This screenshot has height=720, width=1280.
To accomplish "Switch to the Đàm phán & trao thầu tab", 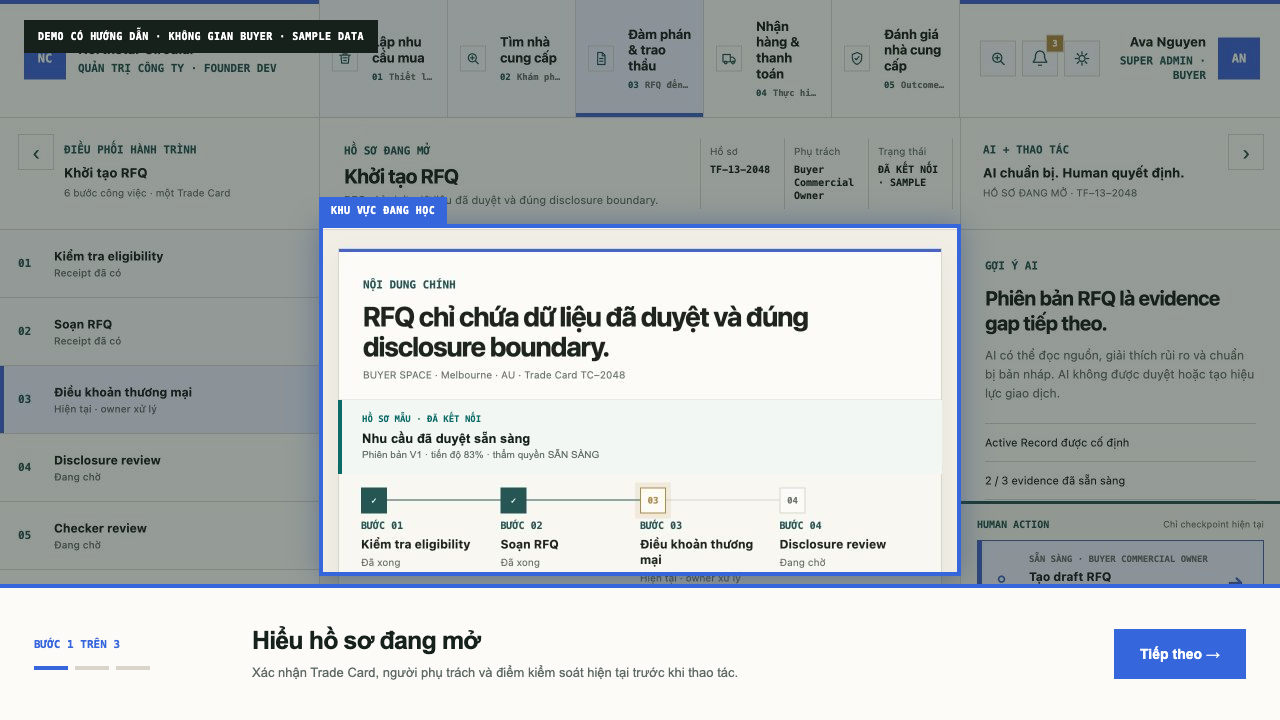I will (640, 58).
